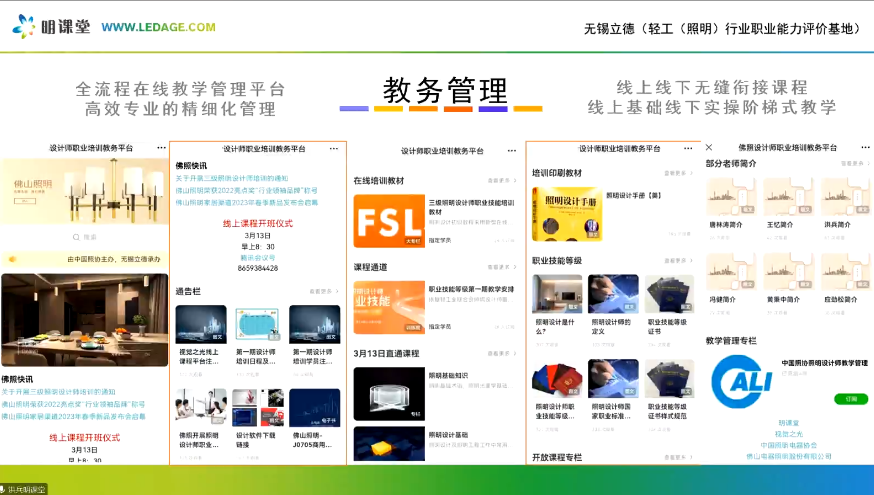Click the search magnifier icon under chandelier banner
Screen dimensions: 874x495
tap(76, 237)
